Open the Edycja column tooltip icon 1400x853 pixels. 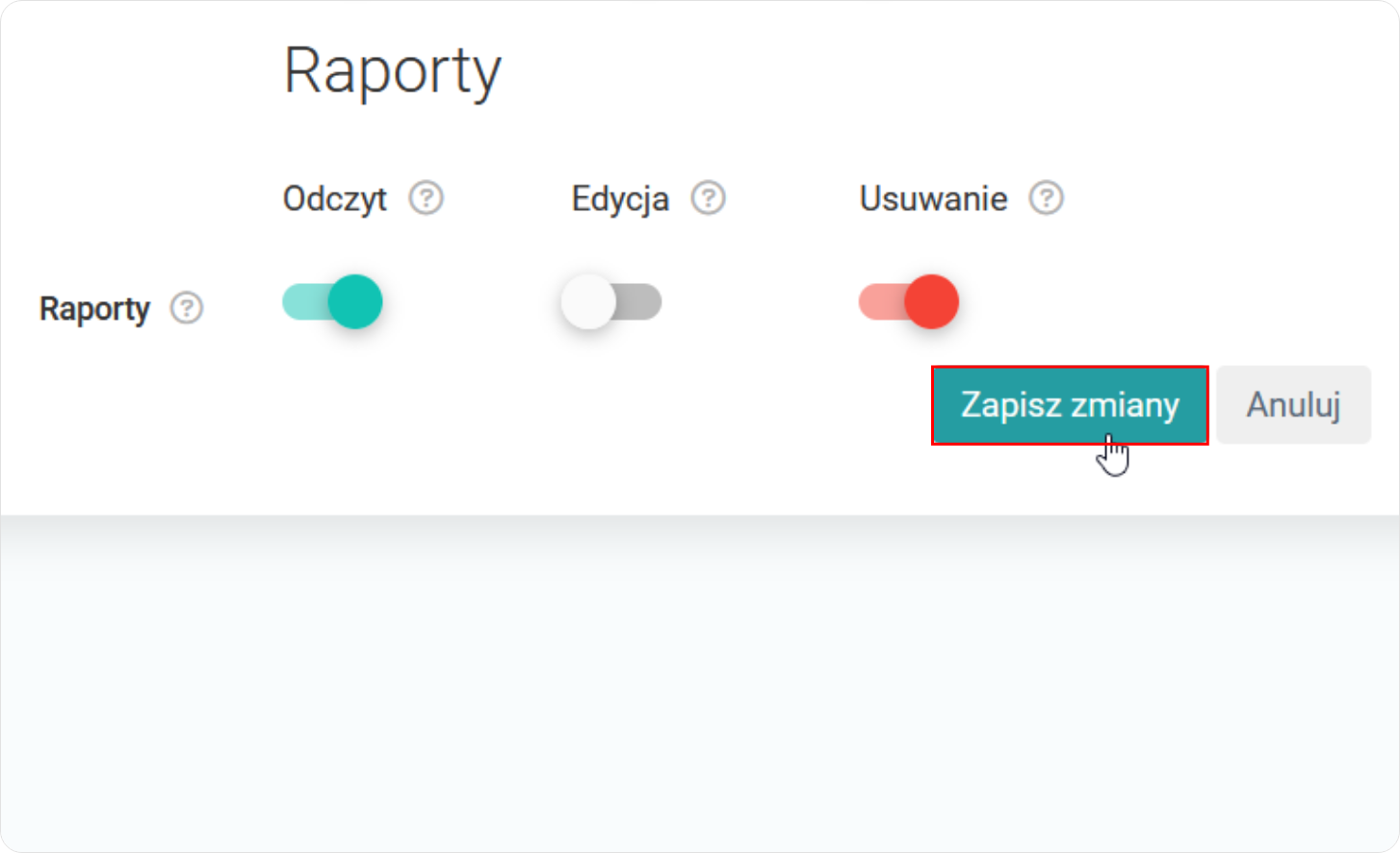(x=709, y=197)
